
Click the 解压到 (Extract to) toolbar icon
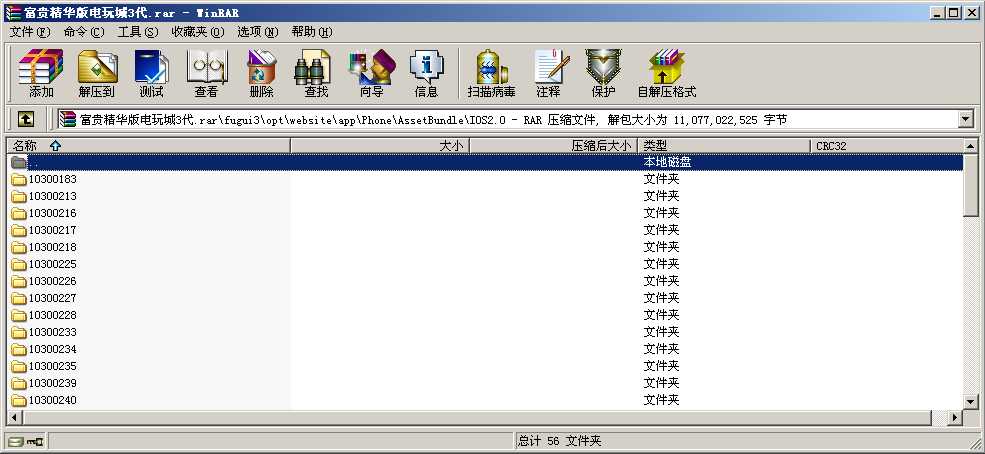[97, 73]
